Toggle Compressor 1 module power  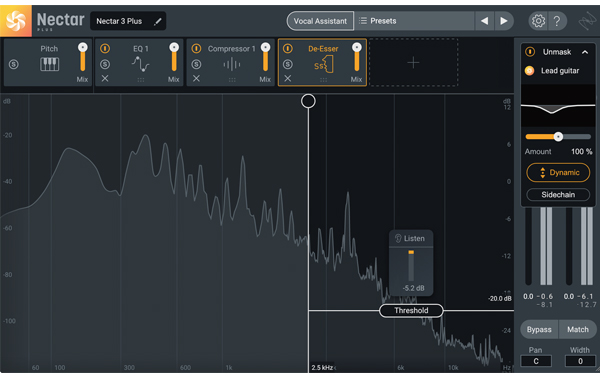[x=196, y=49]
